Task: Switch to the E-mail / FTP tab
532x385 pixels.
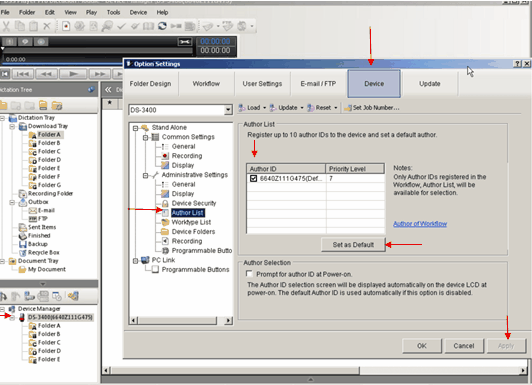Action: point(318,84)
